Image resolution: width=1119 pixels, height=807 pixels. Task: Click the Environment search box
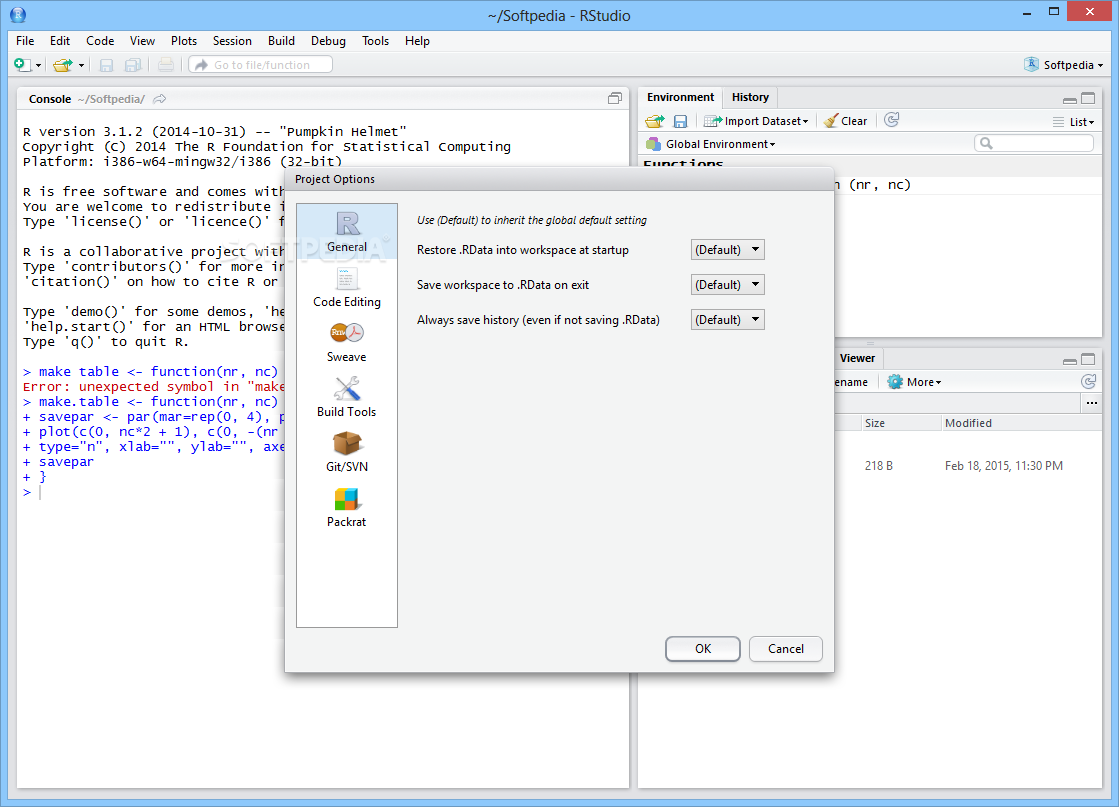(x=1034, y=143)
